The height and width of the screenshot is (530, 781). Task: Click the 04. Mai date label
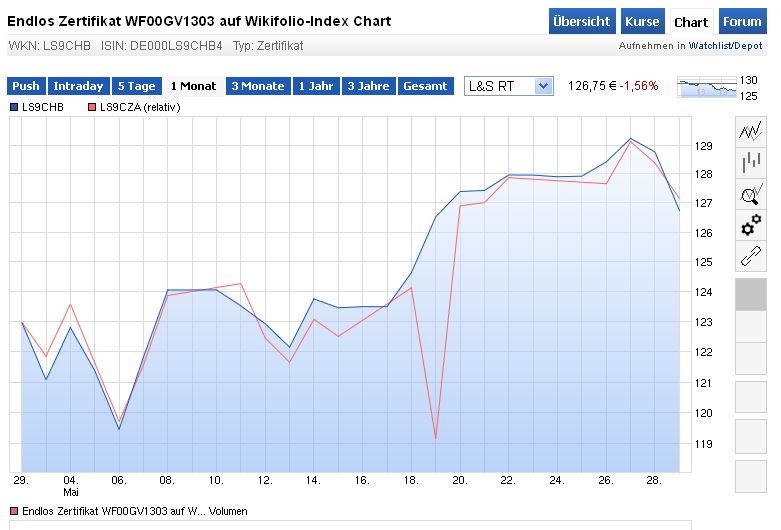coord(71,486)
